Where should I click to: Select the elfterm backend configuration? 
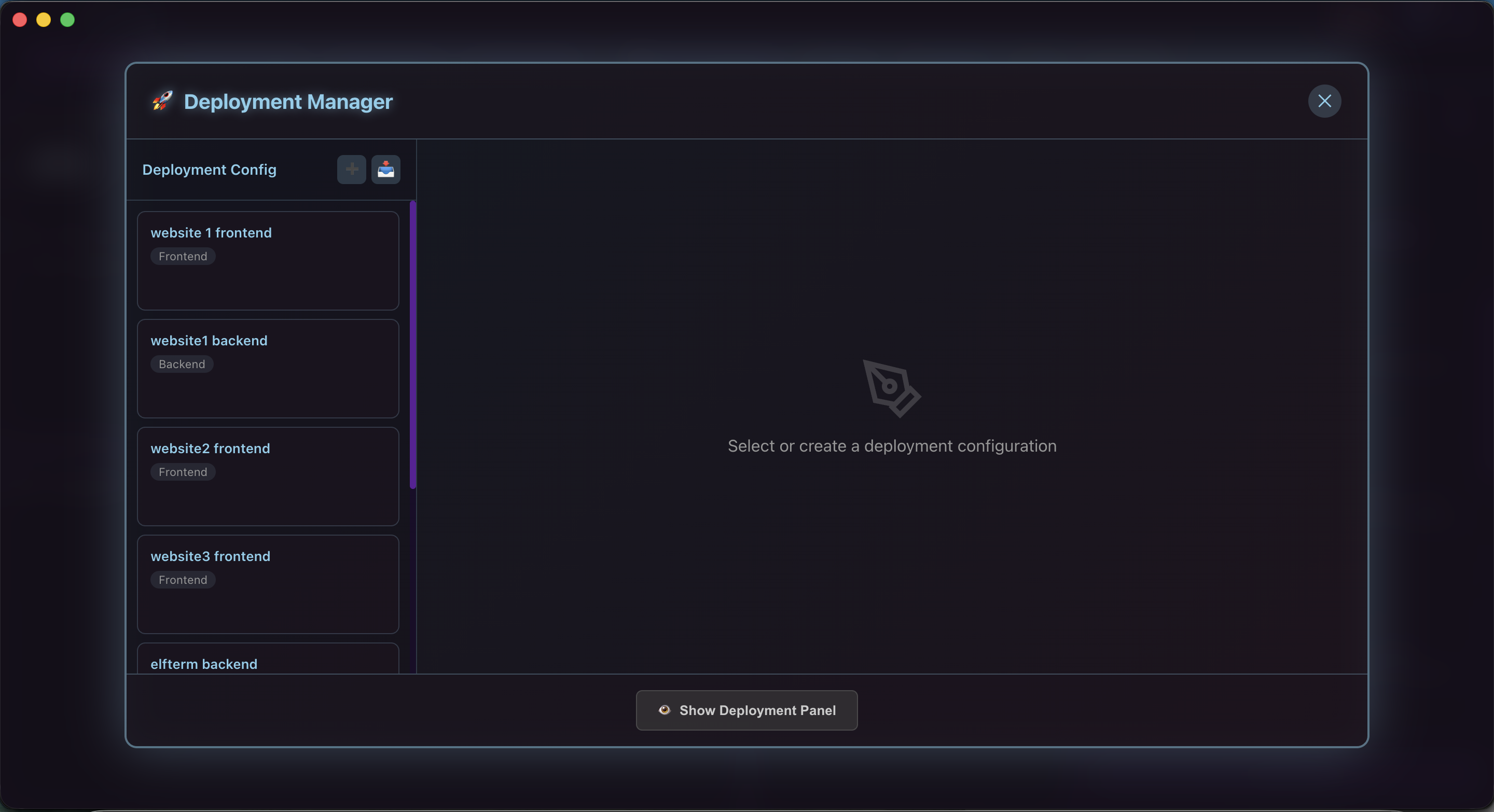coord(268,664)
